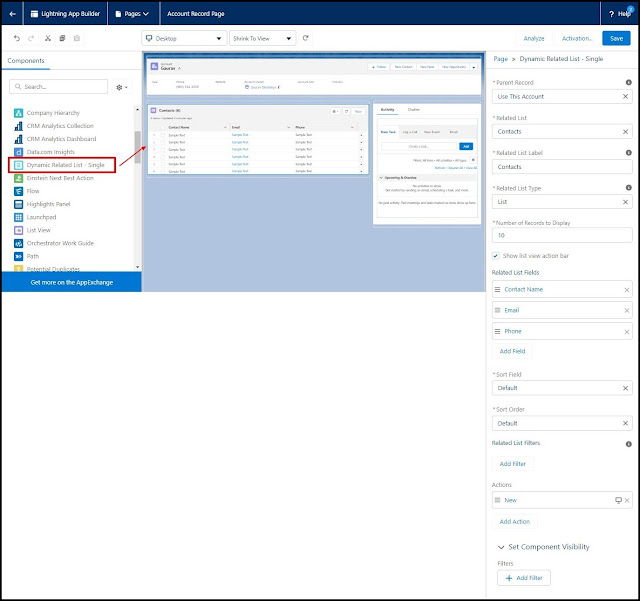Redo the last change
640x601 pixels.
pyautogui.click(x=31, y=38)
